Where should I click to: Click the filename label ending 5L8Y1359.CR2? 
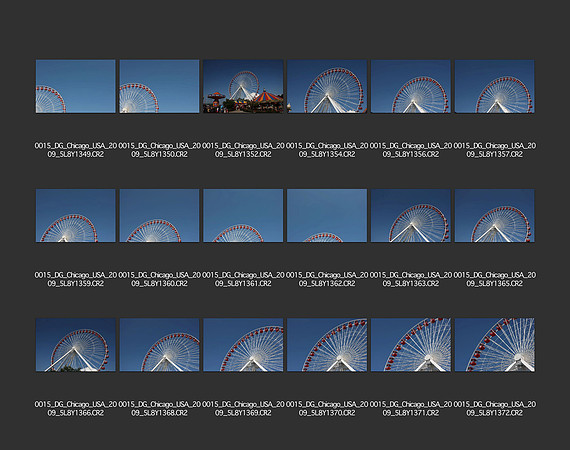coord(76,279)
